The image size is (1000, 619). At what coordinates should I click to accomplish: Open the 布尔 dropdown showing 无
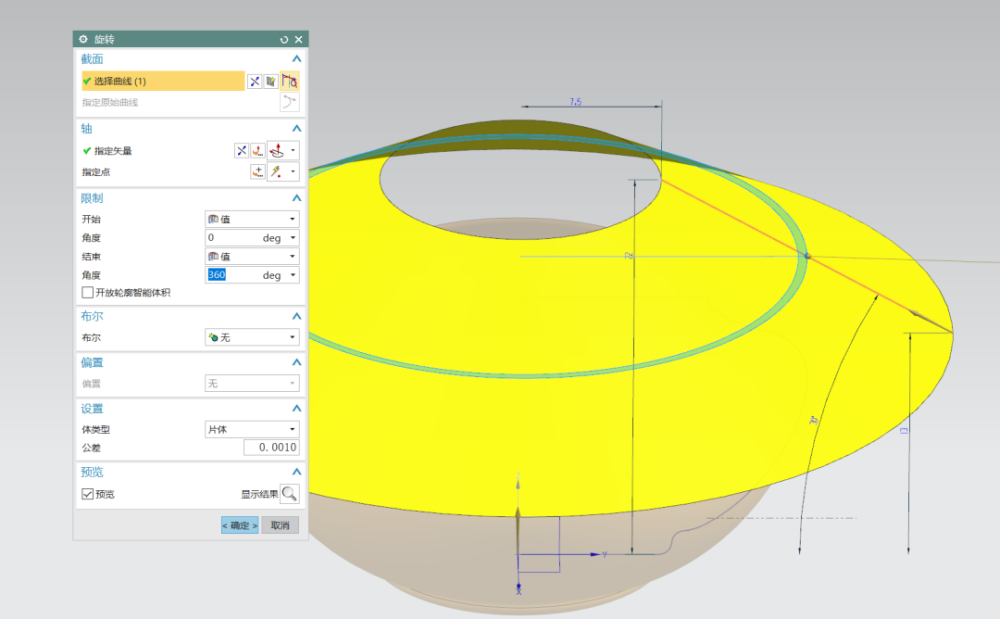click(x=251, y=338)
